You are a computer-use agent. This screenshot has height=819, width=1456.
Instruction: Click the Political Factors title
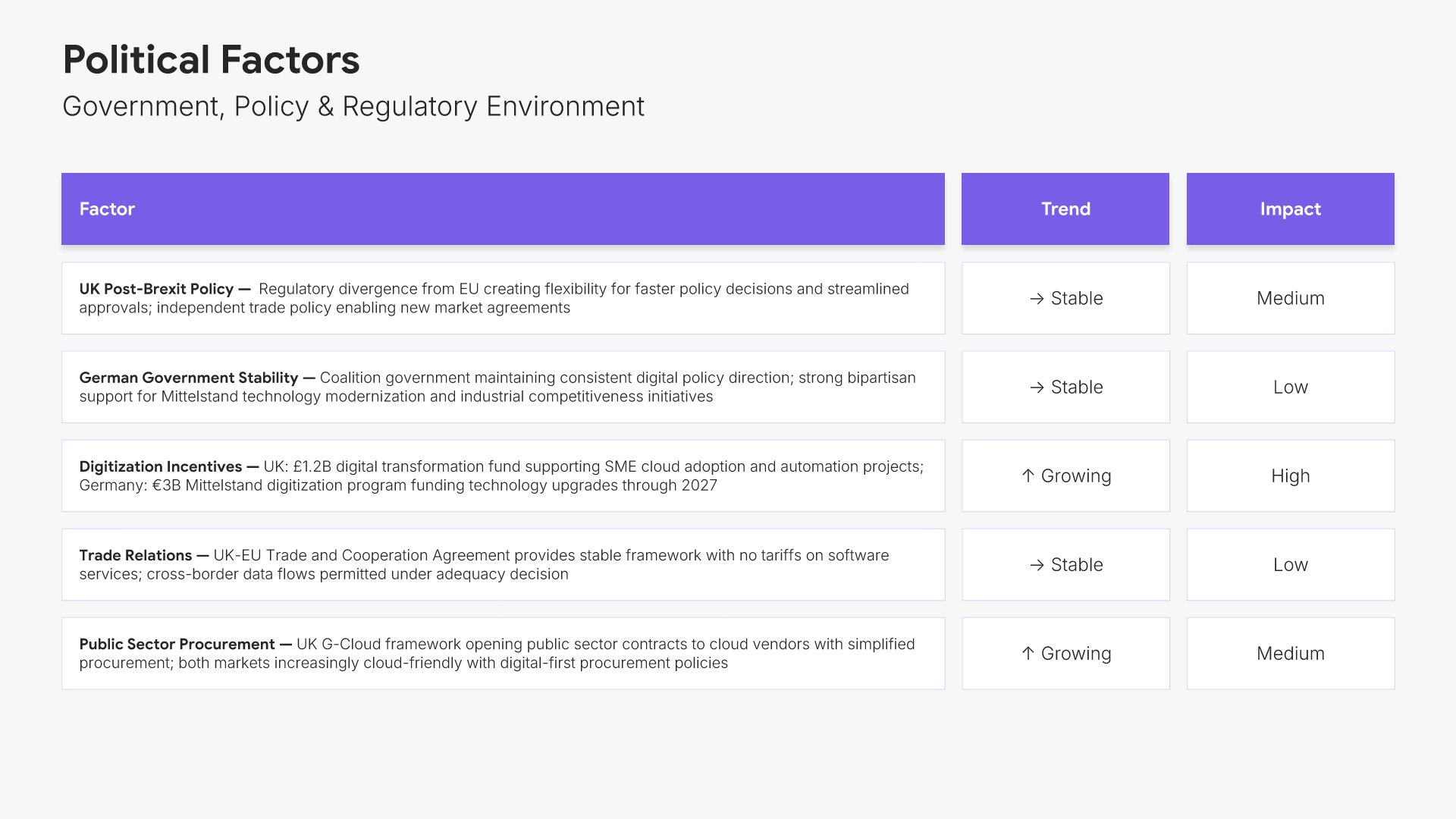pos(211,59)
